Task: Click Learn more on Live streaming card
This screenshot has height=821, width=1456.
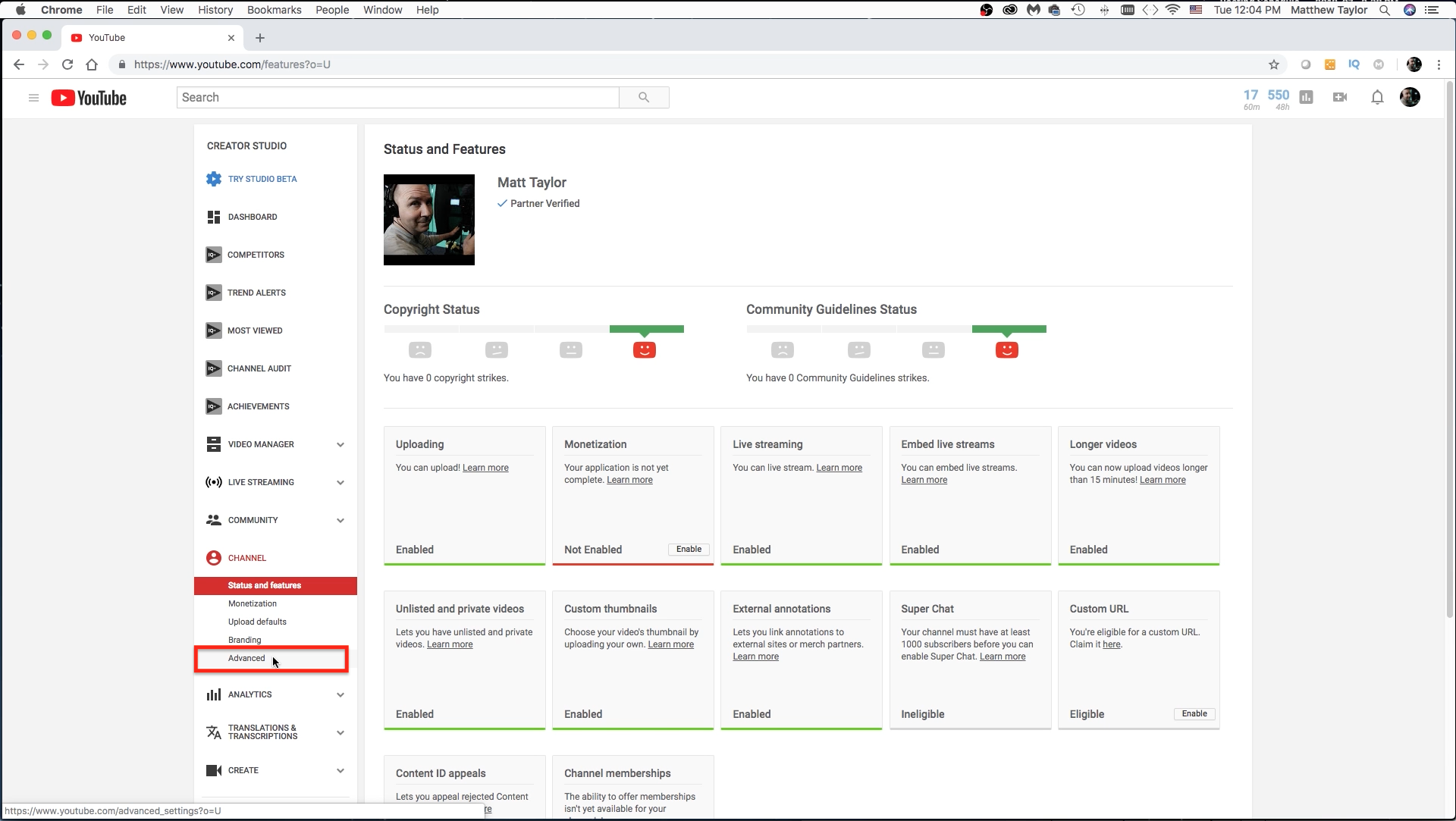Action: [x=839, y=468]
